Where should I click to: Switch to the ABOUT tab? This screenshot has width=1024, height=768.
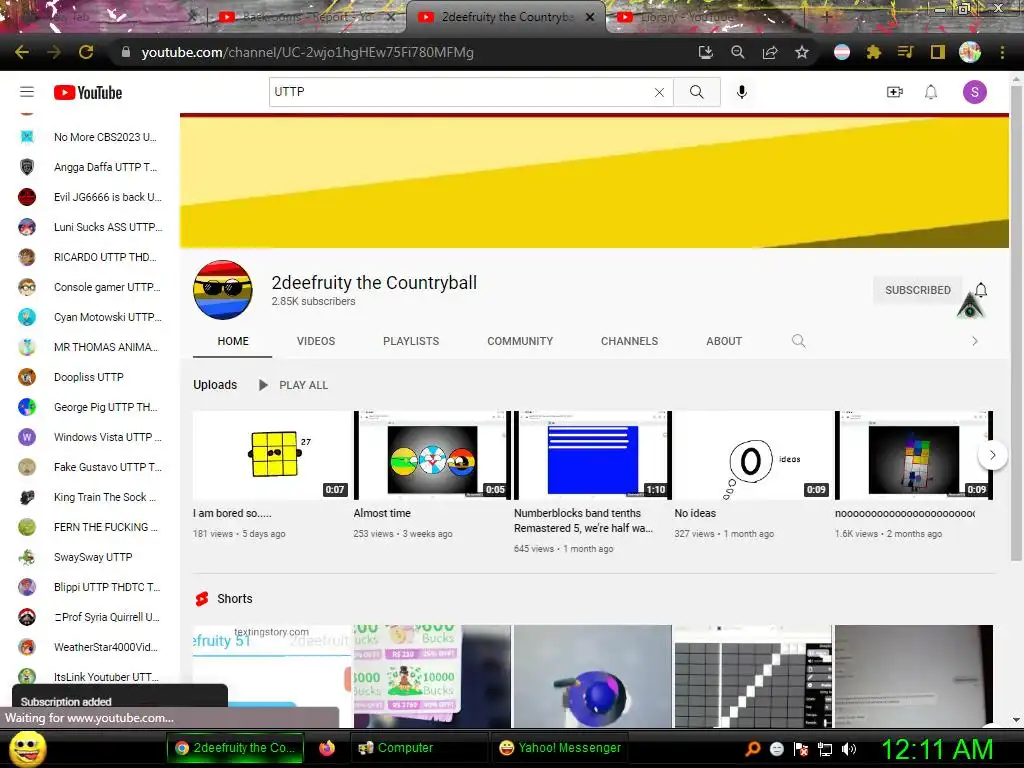724,341
